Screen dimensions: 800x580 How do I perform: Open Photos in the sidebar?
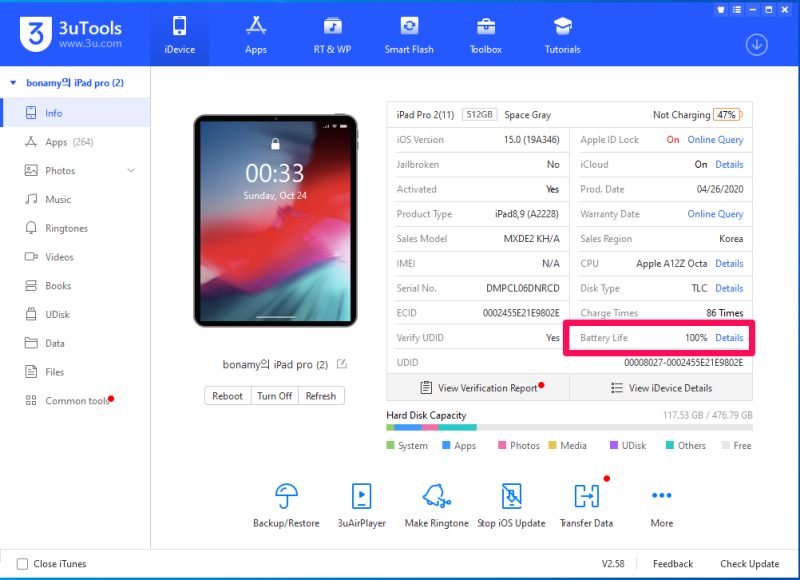tap(76, 170)
